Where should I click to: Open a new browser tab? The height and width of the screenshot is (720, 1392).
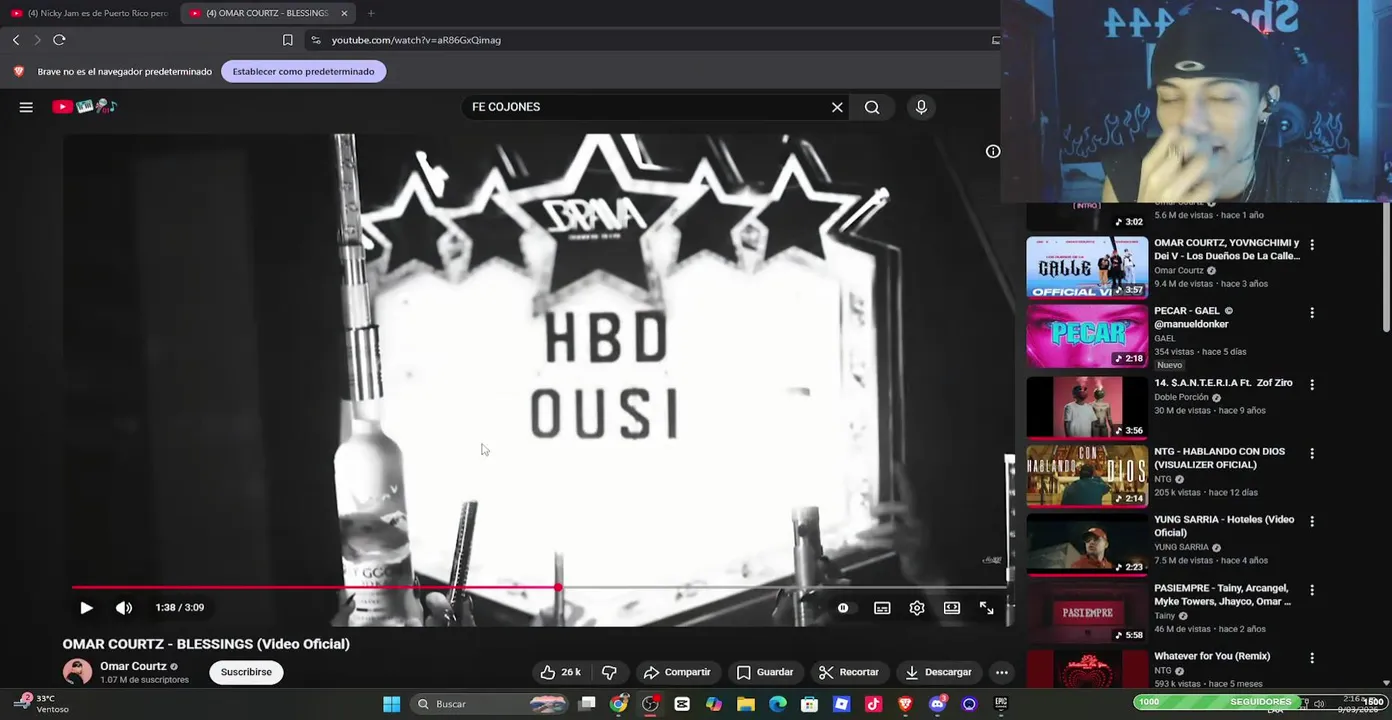(371, 13)
